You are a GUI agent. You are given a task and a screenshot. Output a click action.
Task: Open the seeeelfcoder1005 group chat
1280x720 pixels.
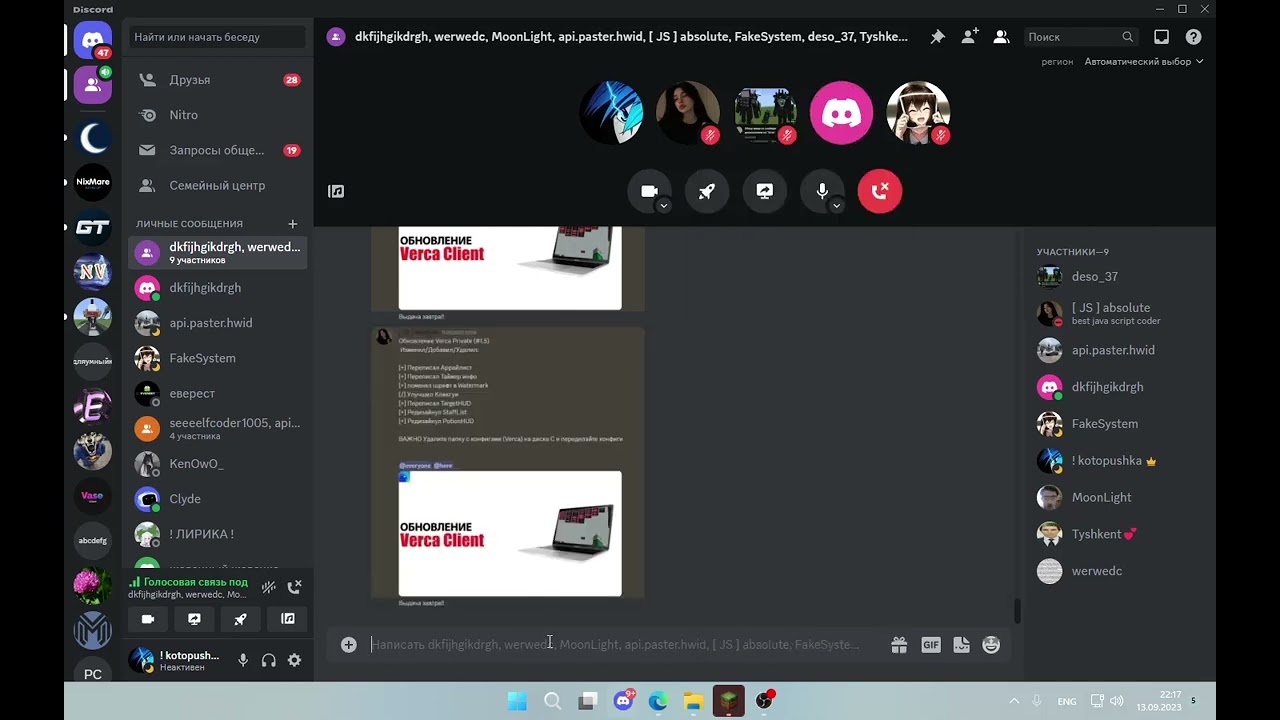point(218,429)
